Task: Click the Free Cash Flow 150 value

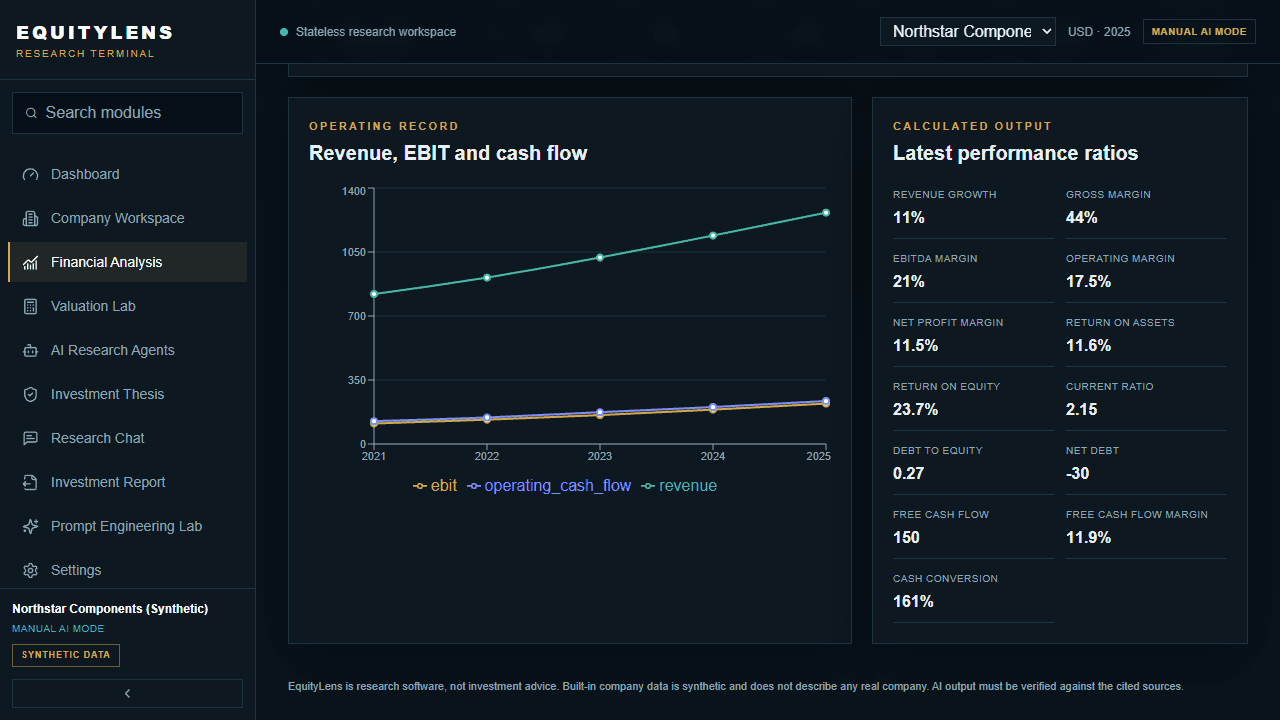Action: (x=906, y=538)
